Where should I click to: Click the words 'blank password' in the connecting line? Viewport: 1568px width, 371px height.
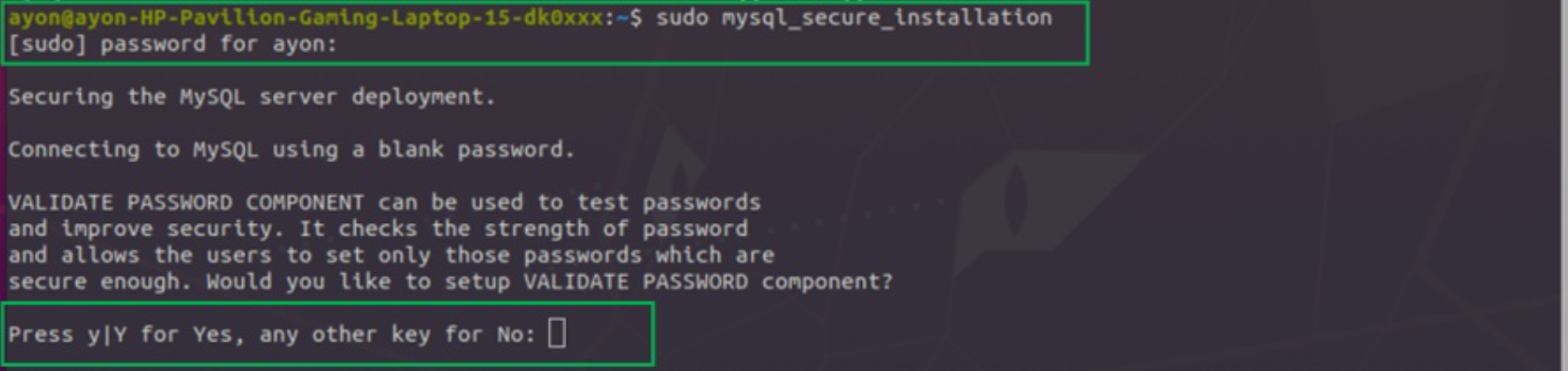coord(476,150)
